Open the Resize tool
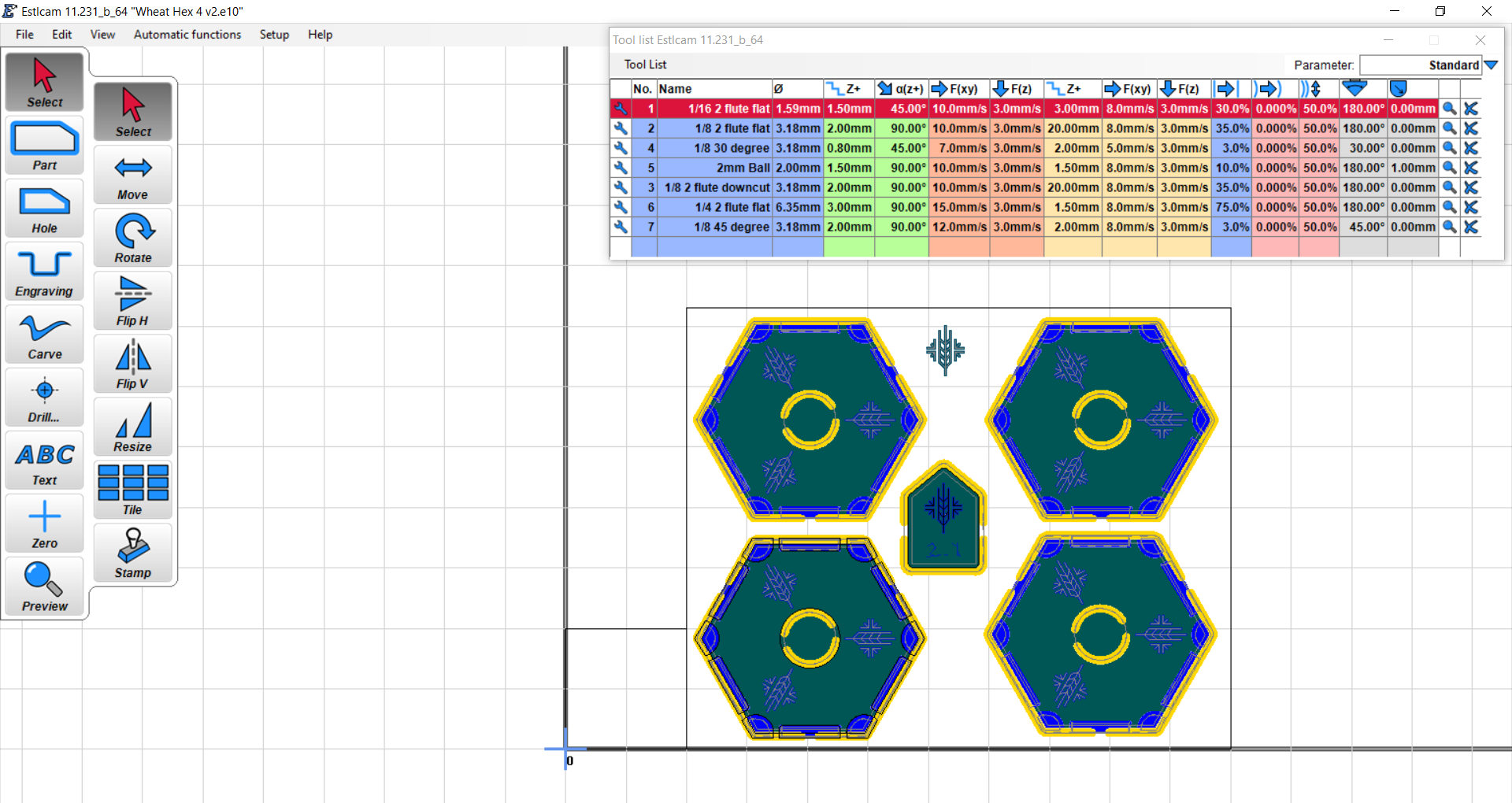 pyautogui.click(x=133, y=427)
